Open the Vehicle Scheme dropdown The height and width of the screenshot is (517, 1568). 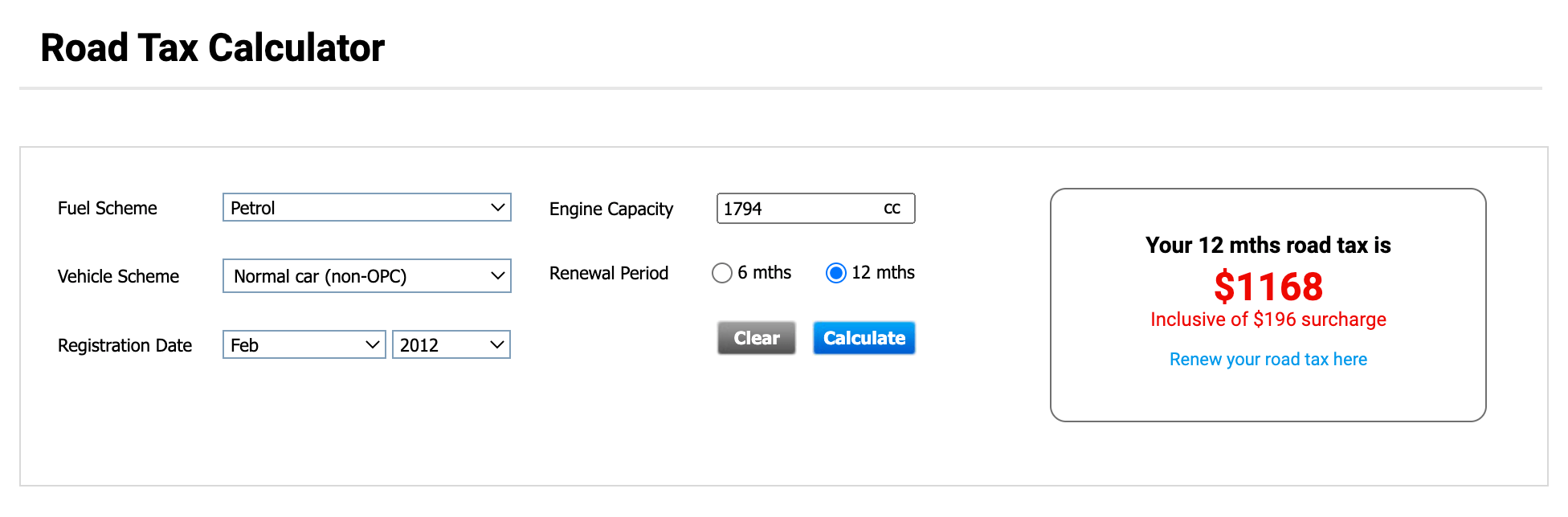366,275
